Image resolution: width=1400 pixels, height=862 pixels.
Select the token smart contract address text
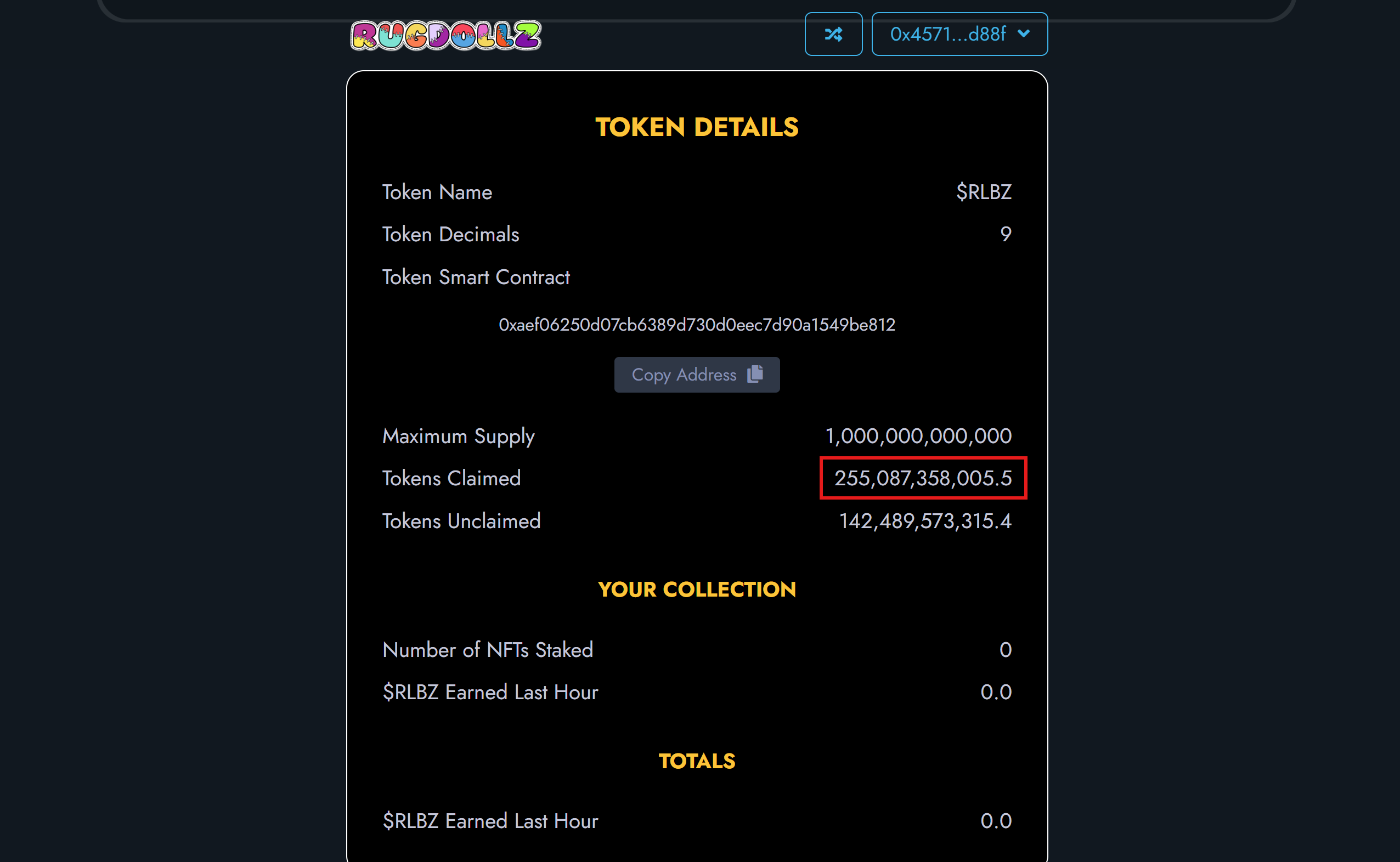696,325
